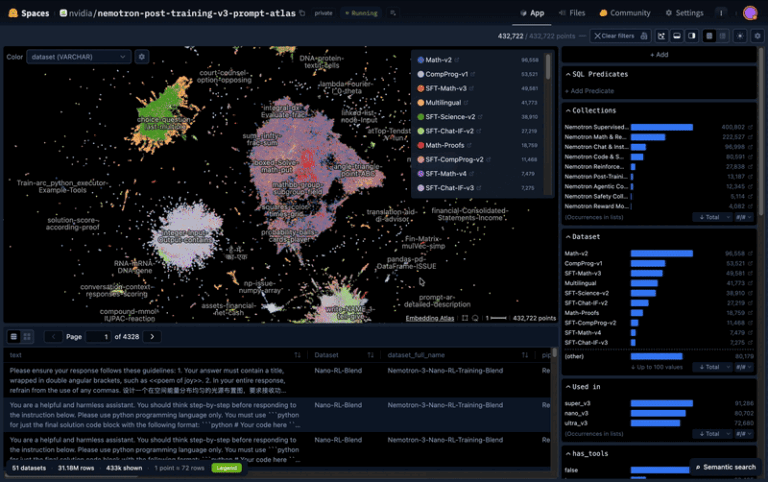Open the user avatar menu
Image resolution: width=768 pixels, height=482 pixels.
coord(750,13)
